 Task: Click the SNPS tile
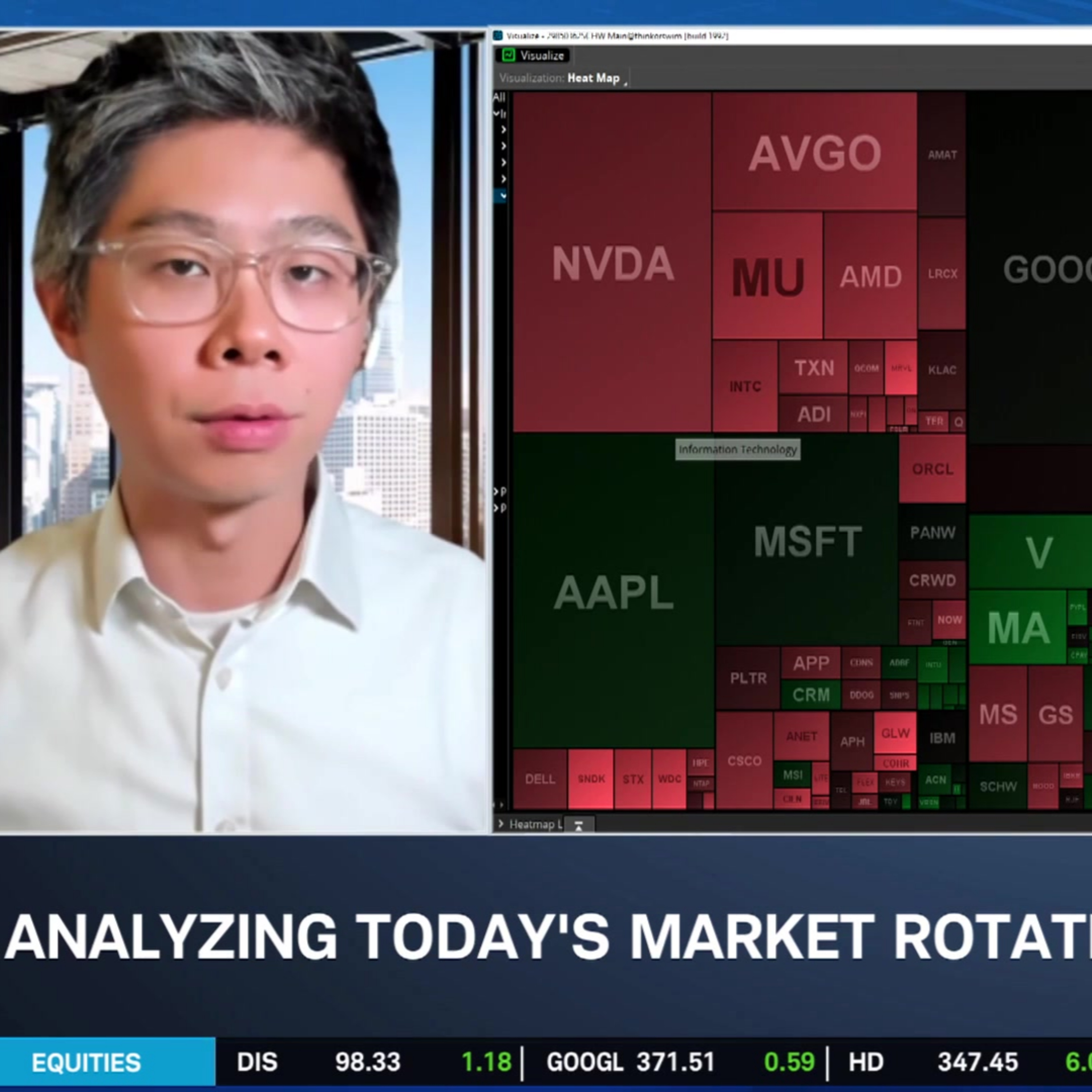[899, 695]
